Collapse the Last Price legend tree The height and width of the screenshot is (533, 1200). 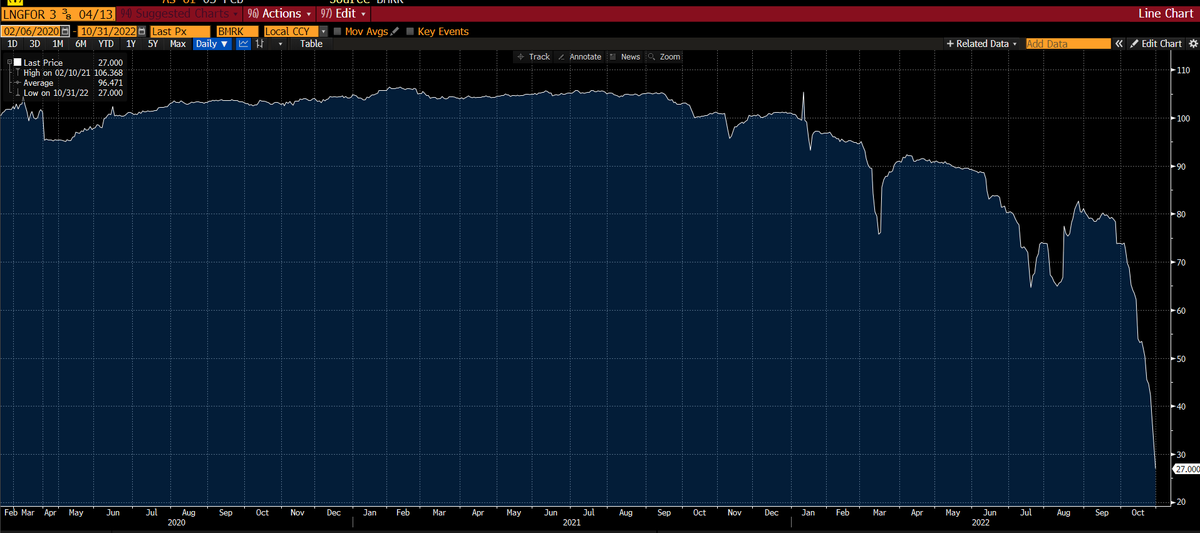(x=9, y=63)
